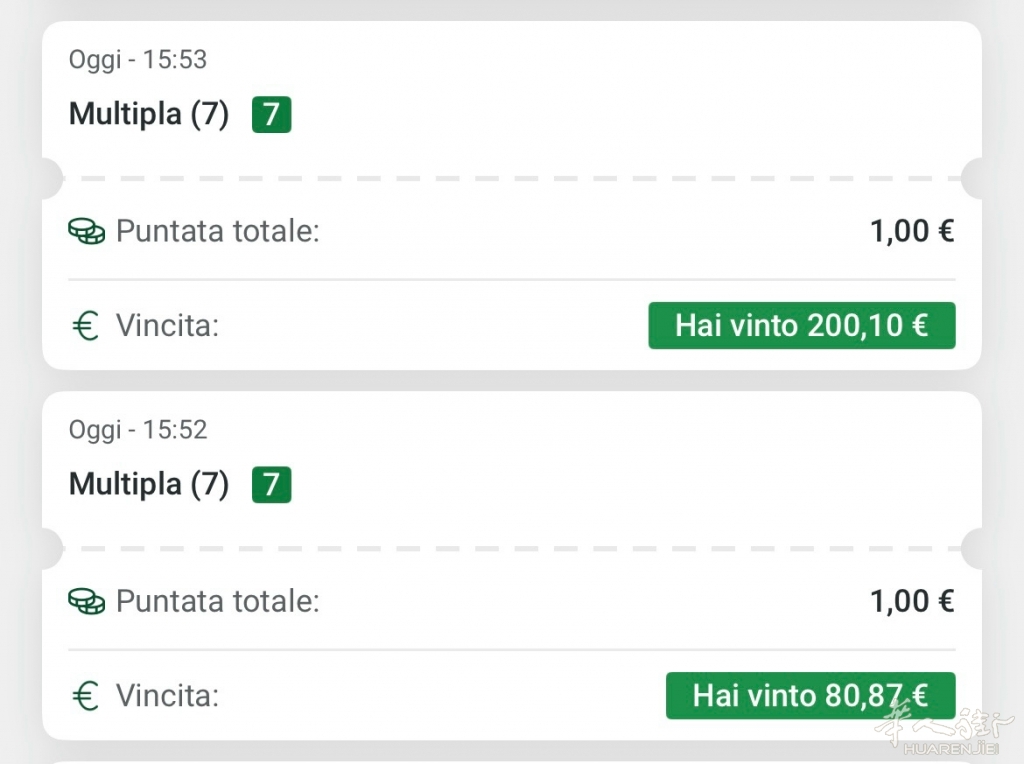Click Puntata totale label in the 15:52 bet
This screenshot has height=764, width=1024.
(x=218, y=602)
